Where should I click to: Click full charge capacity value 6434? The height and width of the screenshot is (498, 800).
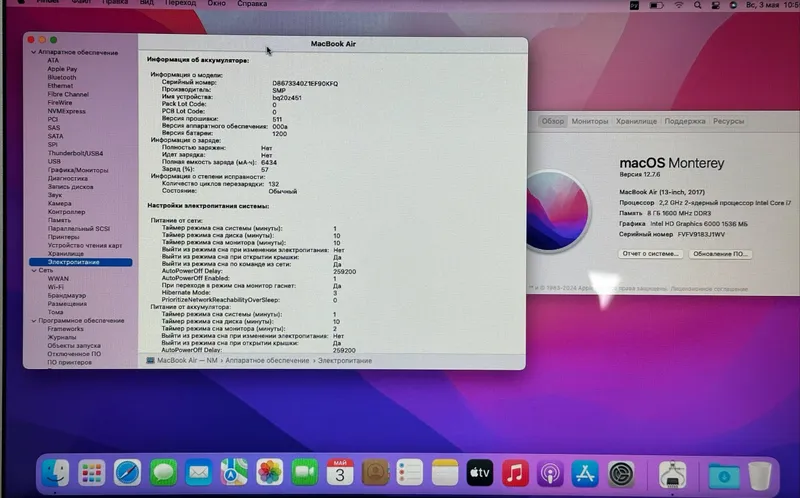coord(269,163)
